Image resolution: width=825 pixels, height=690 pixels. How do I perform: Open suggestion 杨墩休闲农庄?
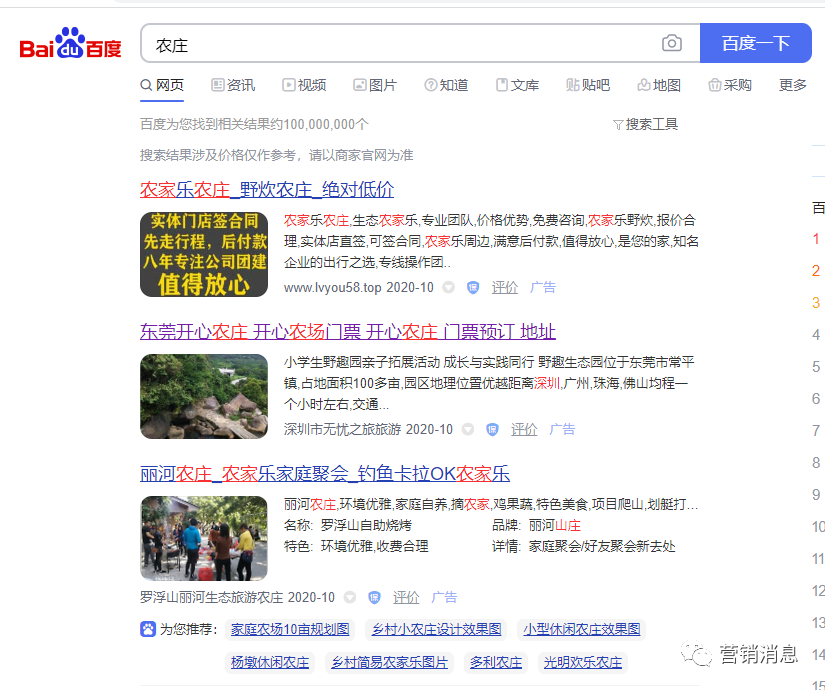tap(270, 663)
